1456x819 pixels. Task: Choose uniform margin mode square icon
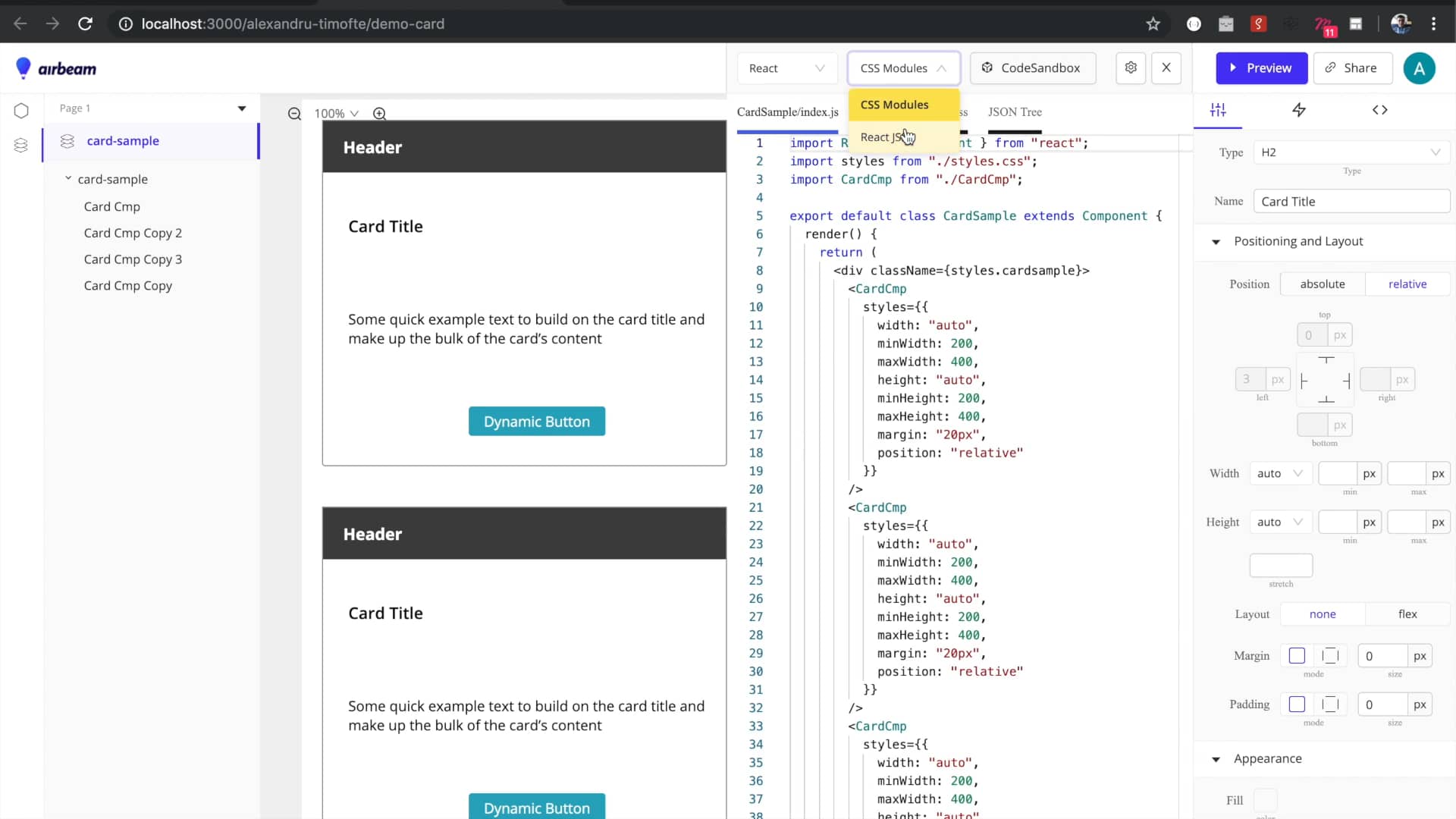coord(1297,656)
